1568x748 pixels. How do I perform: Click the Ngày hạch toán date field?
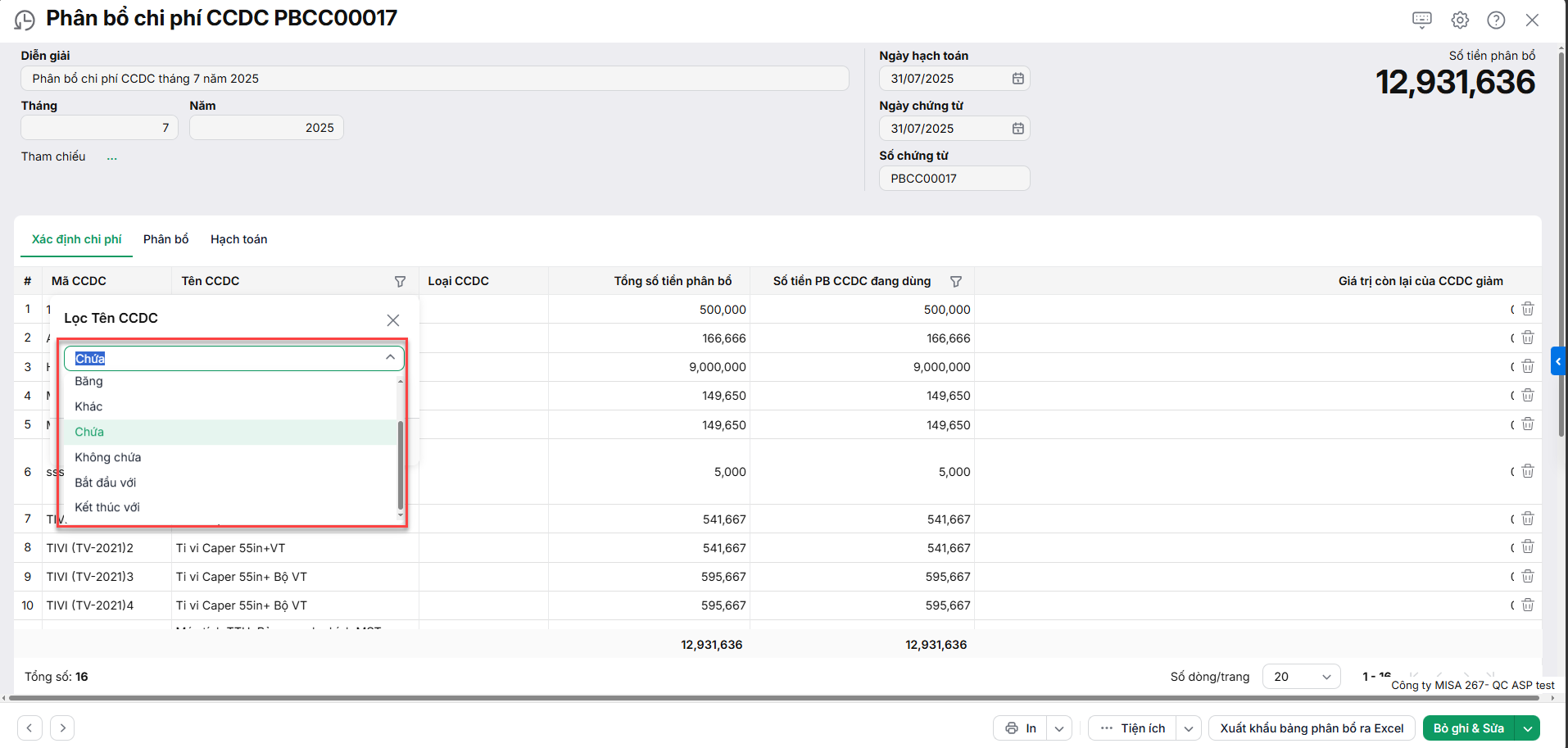[954, 79]
